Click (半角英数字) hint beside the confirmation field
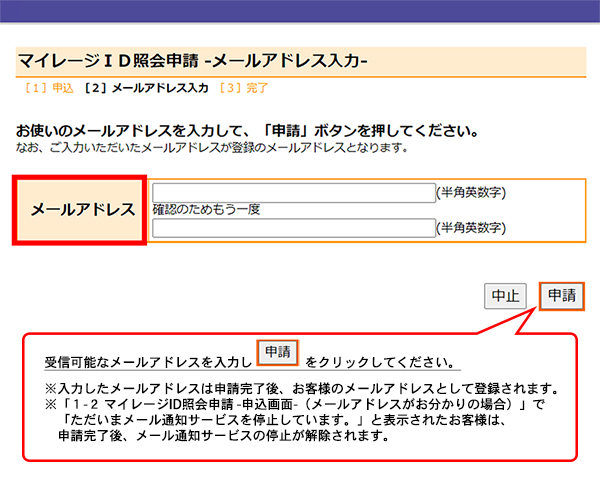Image resolution: width=600 pixels, height=488 pixels. 471,228
